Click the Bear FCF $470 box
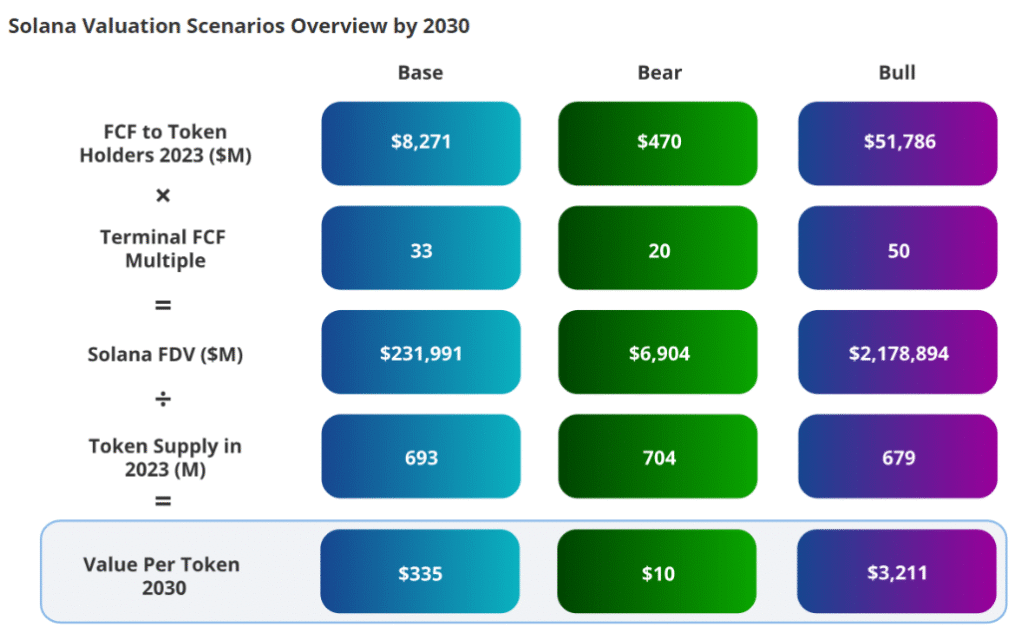Screen dimensions: 1024x630 [658, 142]
